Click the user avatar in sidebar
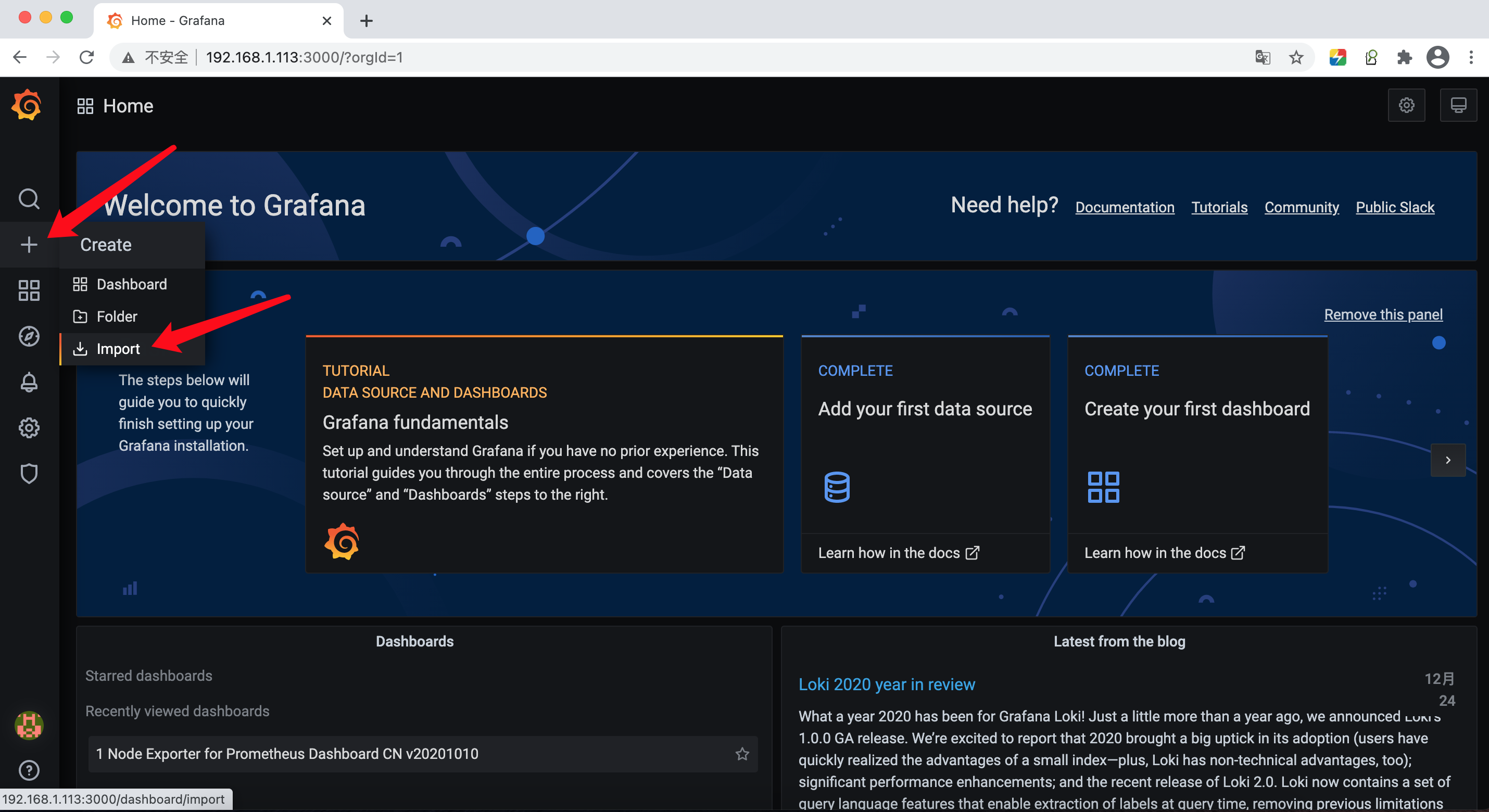This screenshot has height=812, width=1489. click(29, 725)
